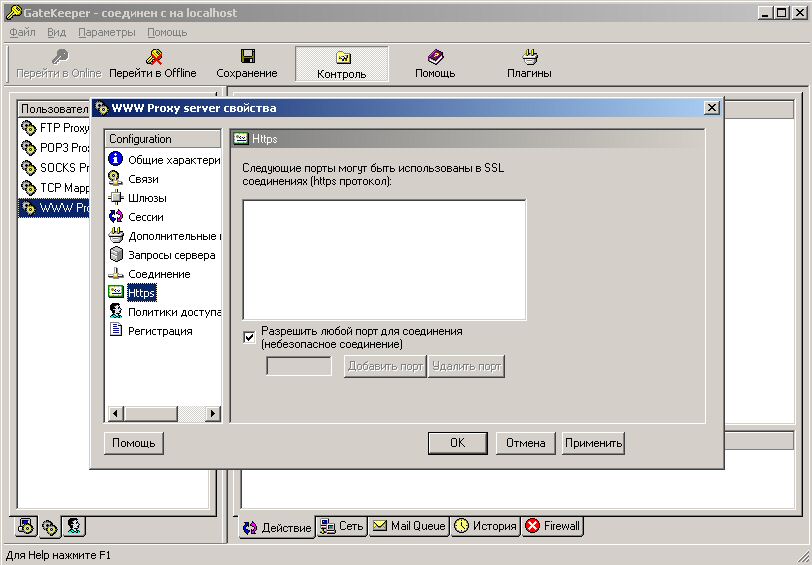Click the port number input field
Screen dimensions: 812x565
tap(299, 367)
